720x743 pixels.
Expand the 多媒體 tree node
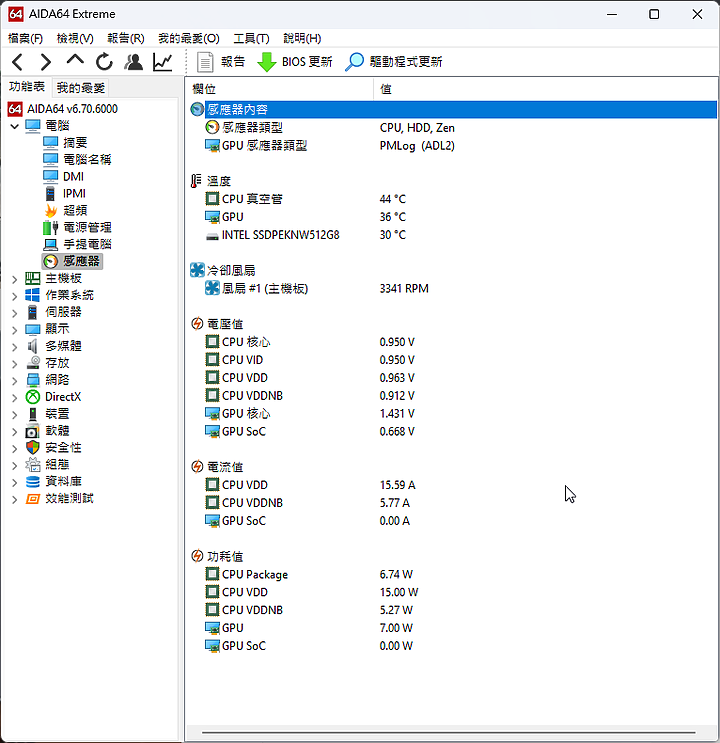coord(15,347)
